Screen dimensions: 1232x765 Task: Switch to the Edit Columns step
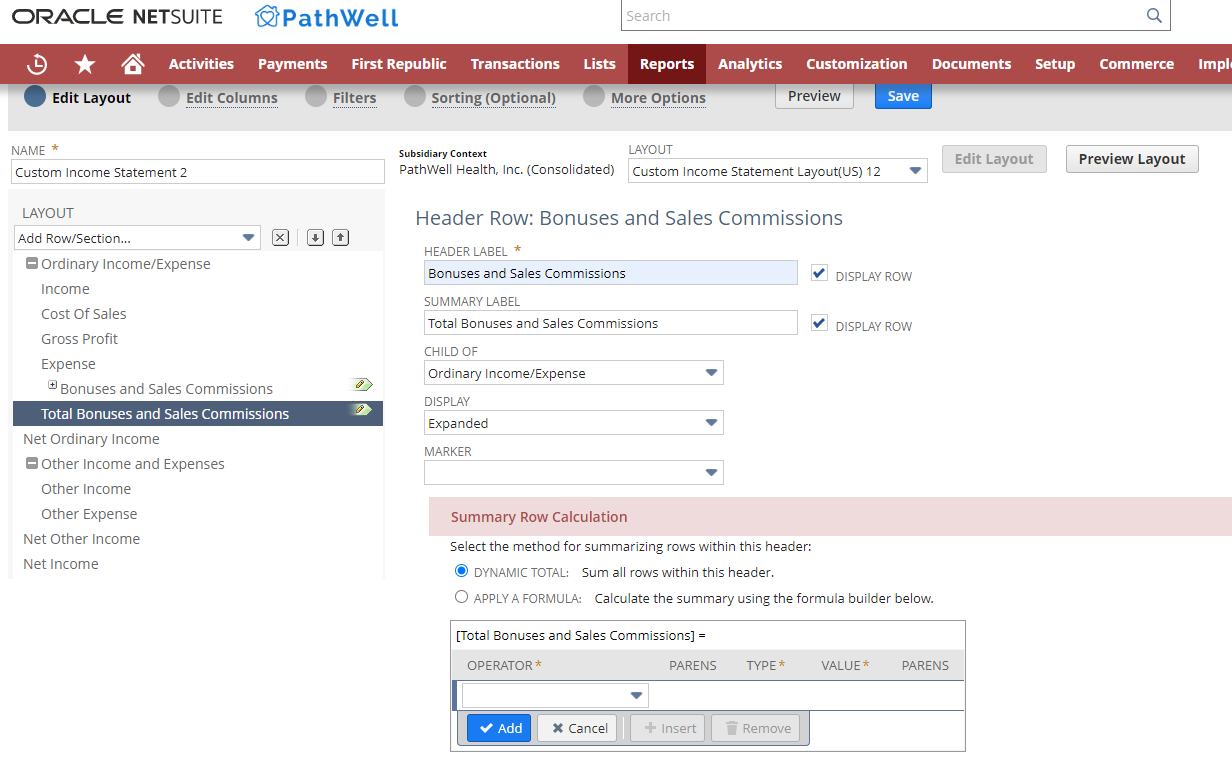click(232, 97)
